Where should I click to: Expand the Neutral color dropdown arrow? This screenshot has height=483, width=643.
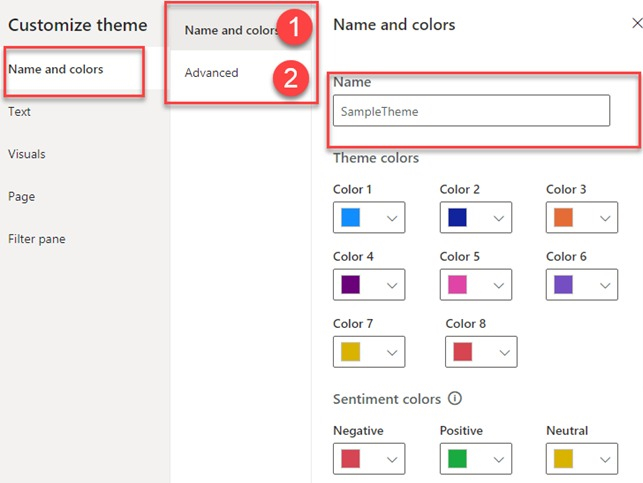click(605, 460)
